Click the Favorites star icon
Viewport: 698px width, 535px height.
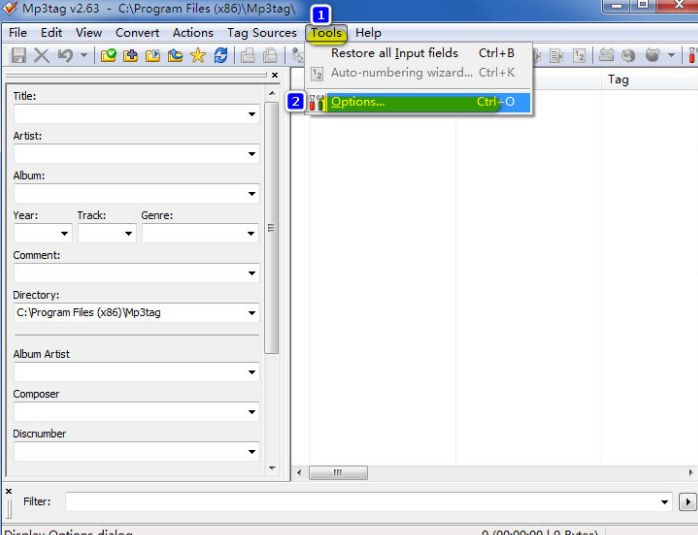198,56
